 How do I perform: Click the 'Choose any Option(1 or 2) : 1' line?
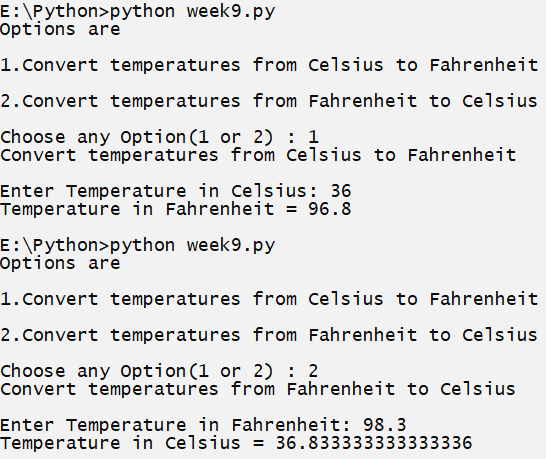pyautogui.click(x=159, y=137)
